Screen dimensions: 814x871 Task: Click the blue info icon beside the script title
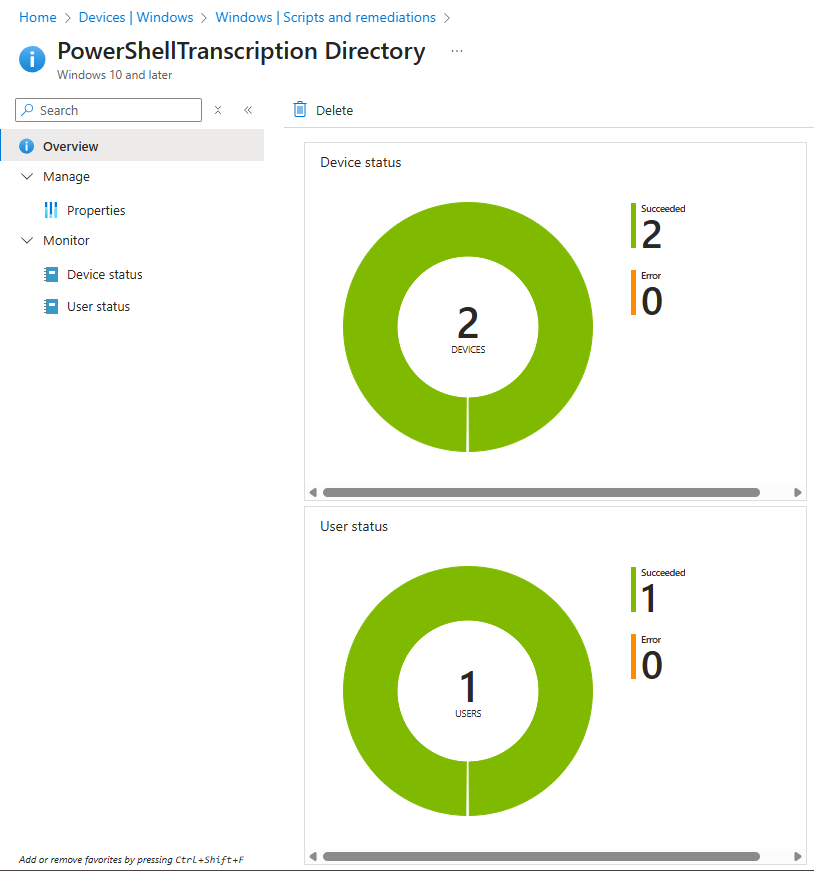click(31, 59)
